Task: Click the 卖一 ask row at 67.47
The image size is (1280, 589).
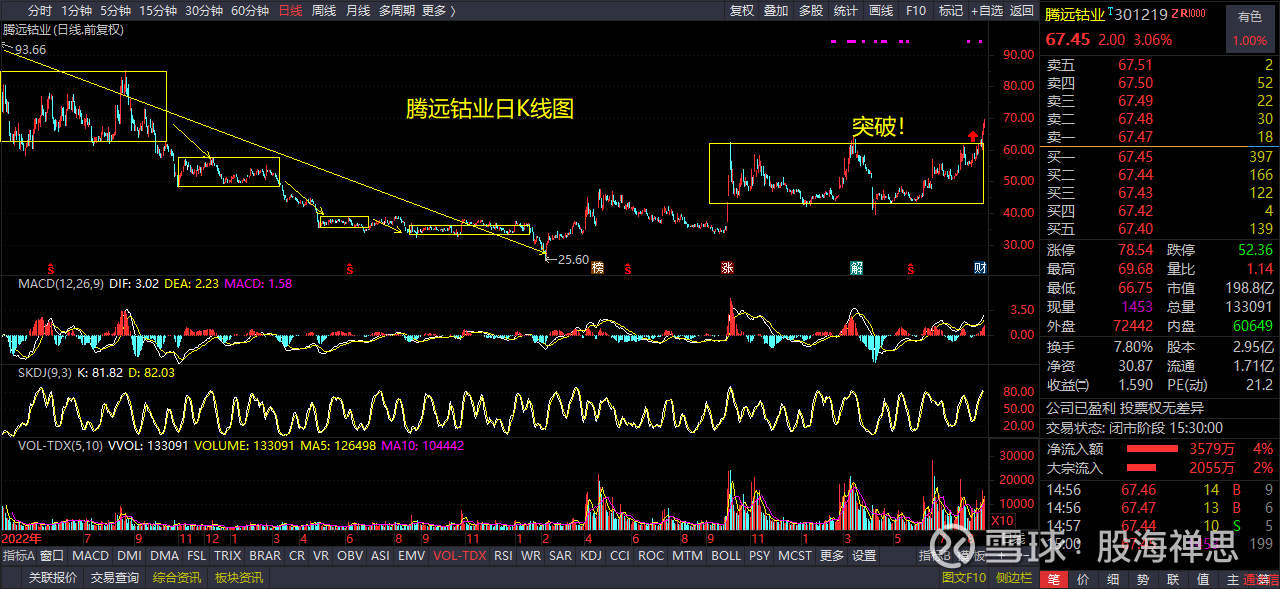Action: click(1160, 137)
